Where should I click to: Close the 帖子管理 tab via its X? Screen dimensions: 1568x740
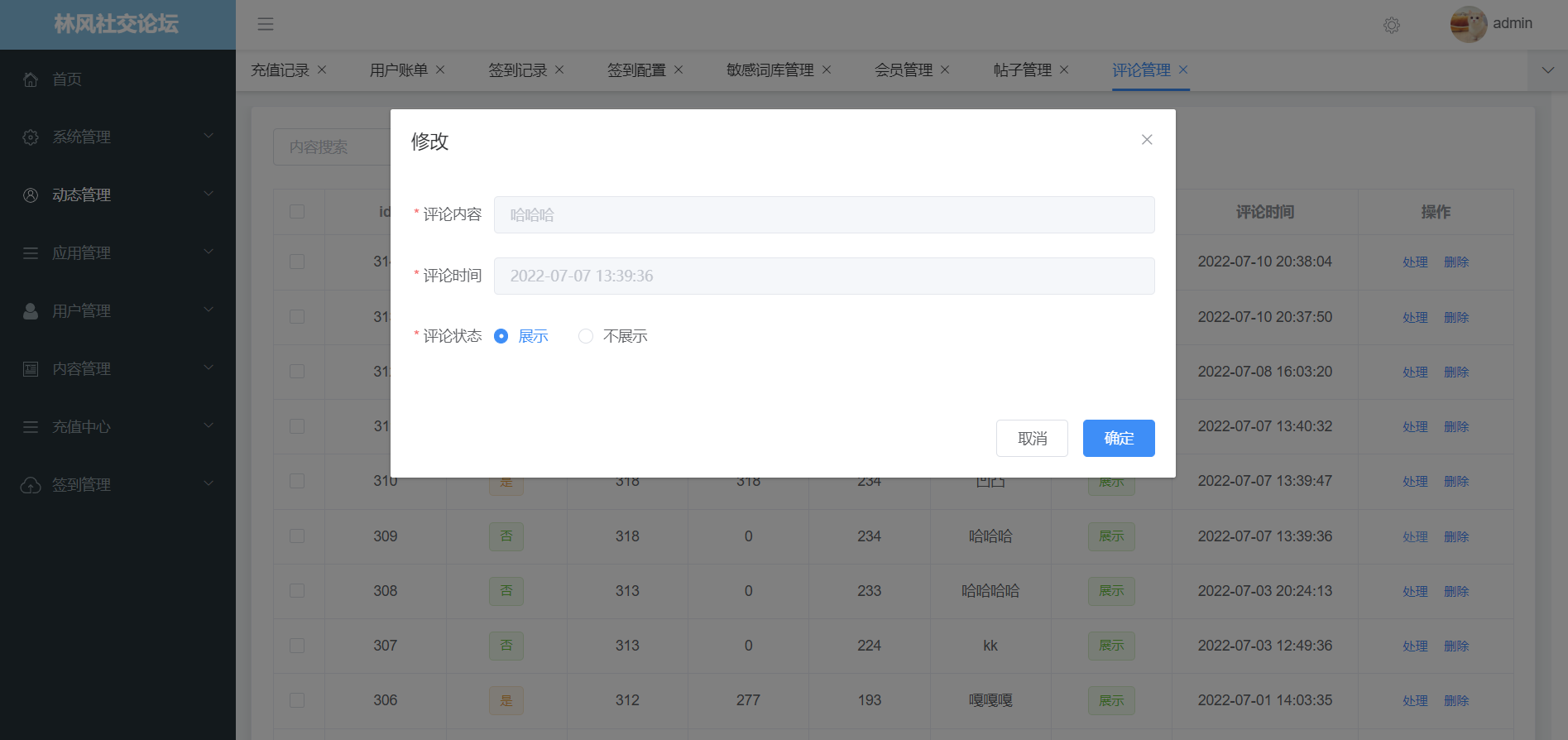click(1064, 70)
